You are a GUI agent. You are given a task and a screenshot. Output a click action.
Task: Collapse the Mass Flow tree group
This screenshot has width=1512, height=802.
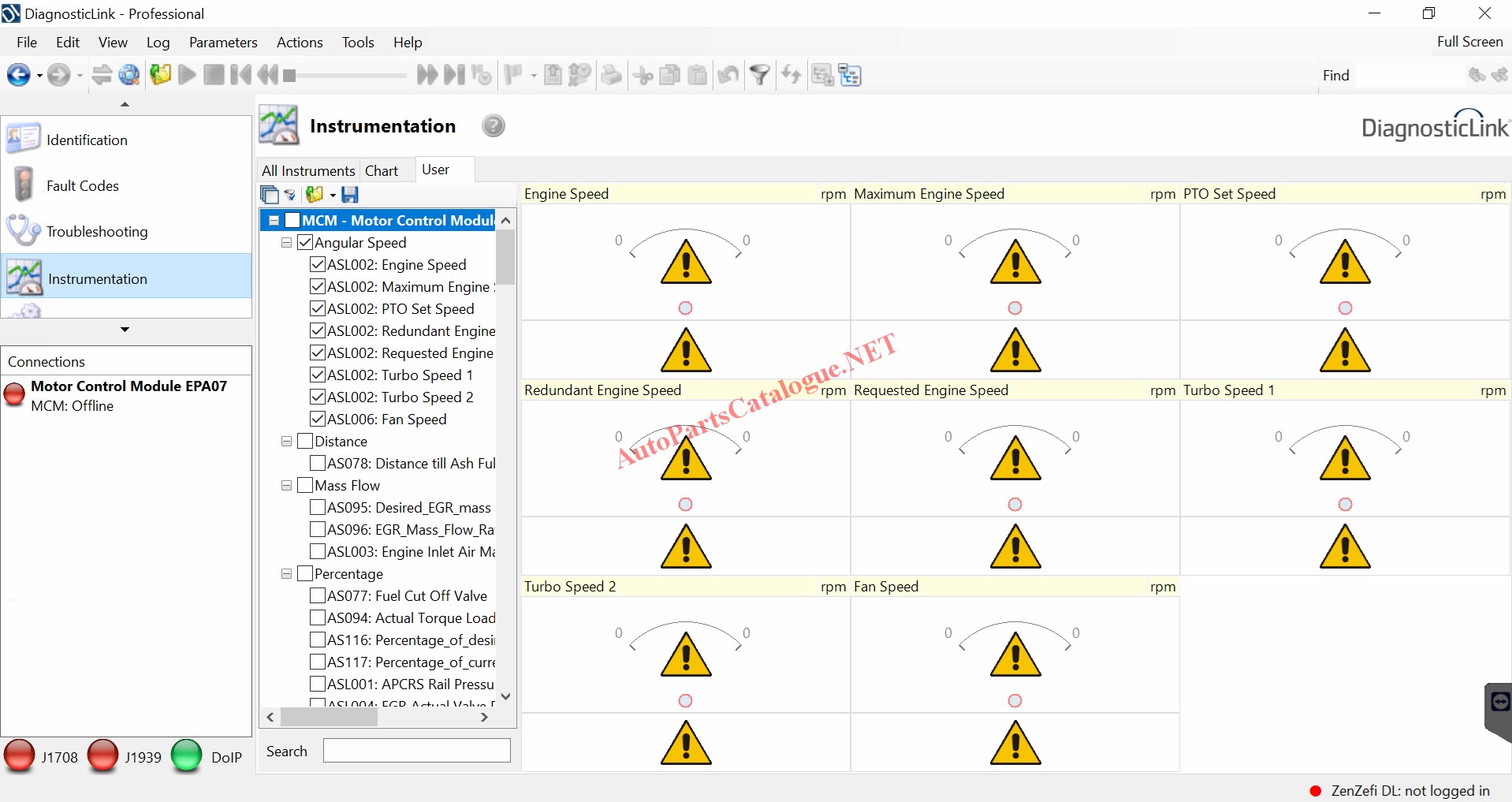pyautogui.click(x=287, y=486)
